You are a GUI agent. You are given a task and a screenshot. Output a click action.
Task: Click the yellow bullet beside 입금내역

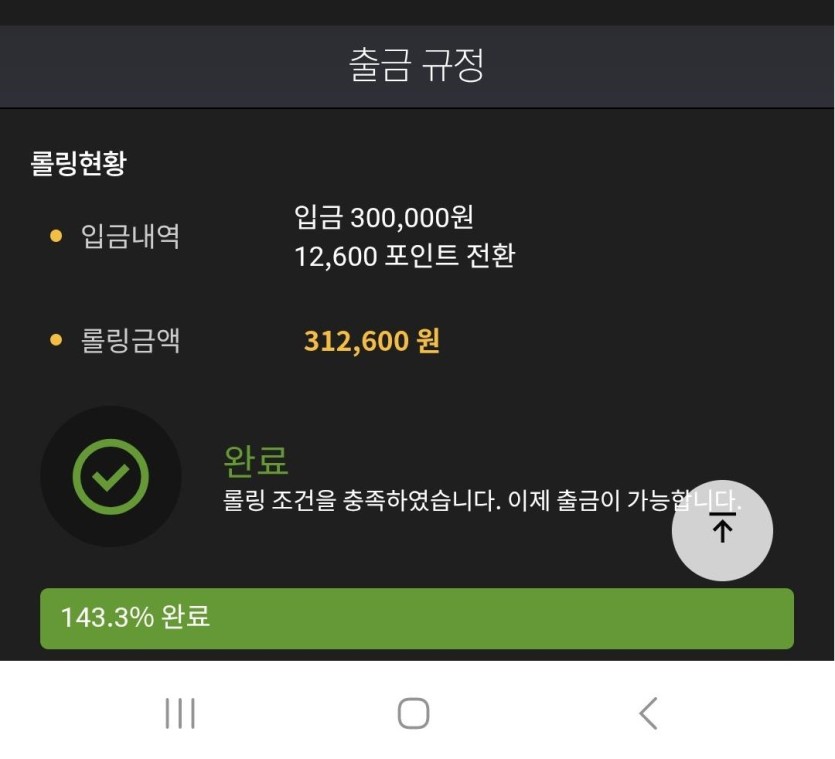tap(56, 237)
